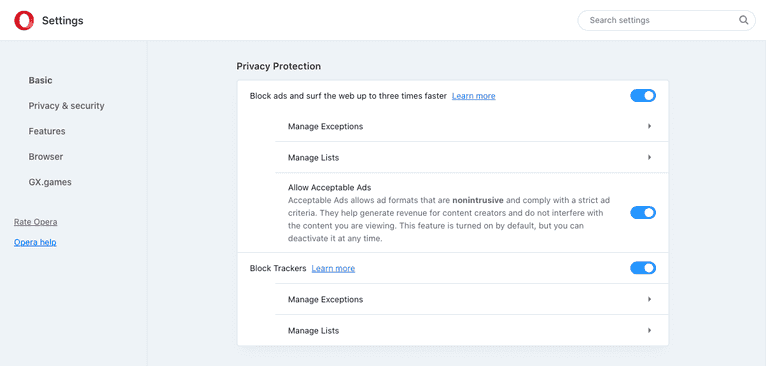
Task: Expand Manage Lists arrow under Block Trackers
Action: [649, 330]
